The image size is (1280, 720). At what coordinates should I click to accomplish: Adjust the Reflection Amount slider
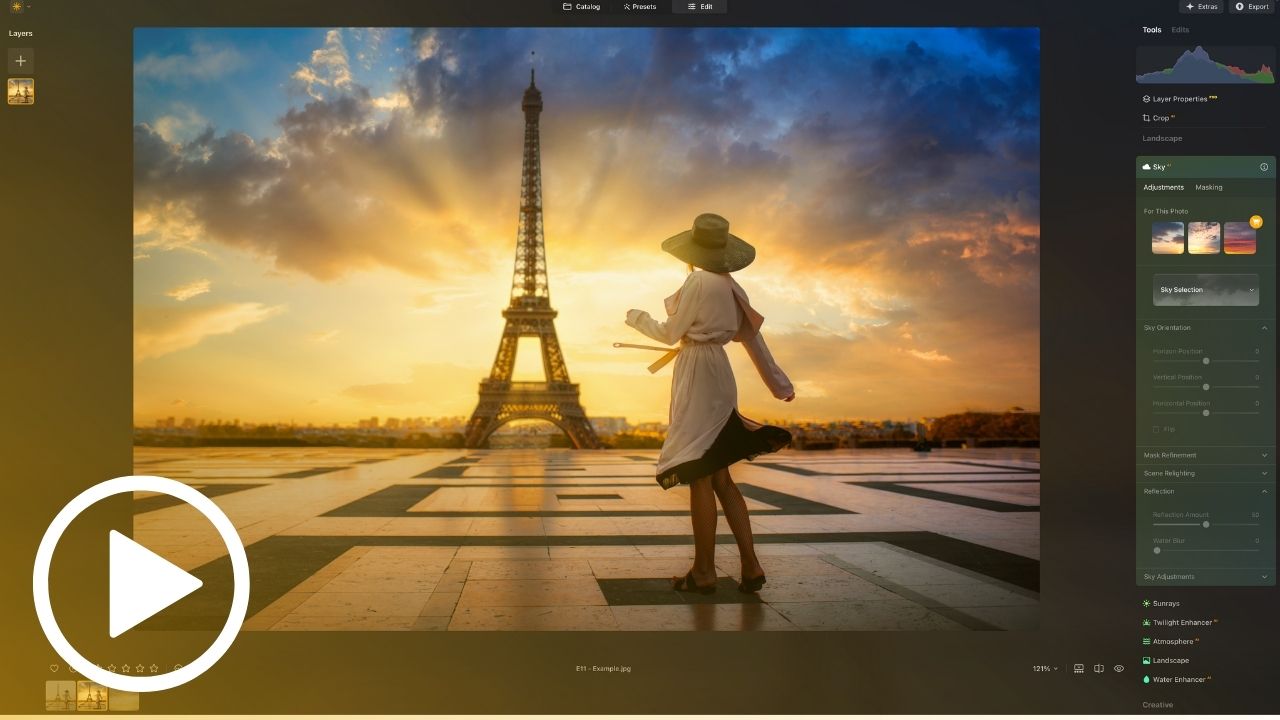[1206, 524]
